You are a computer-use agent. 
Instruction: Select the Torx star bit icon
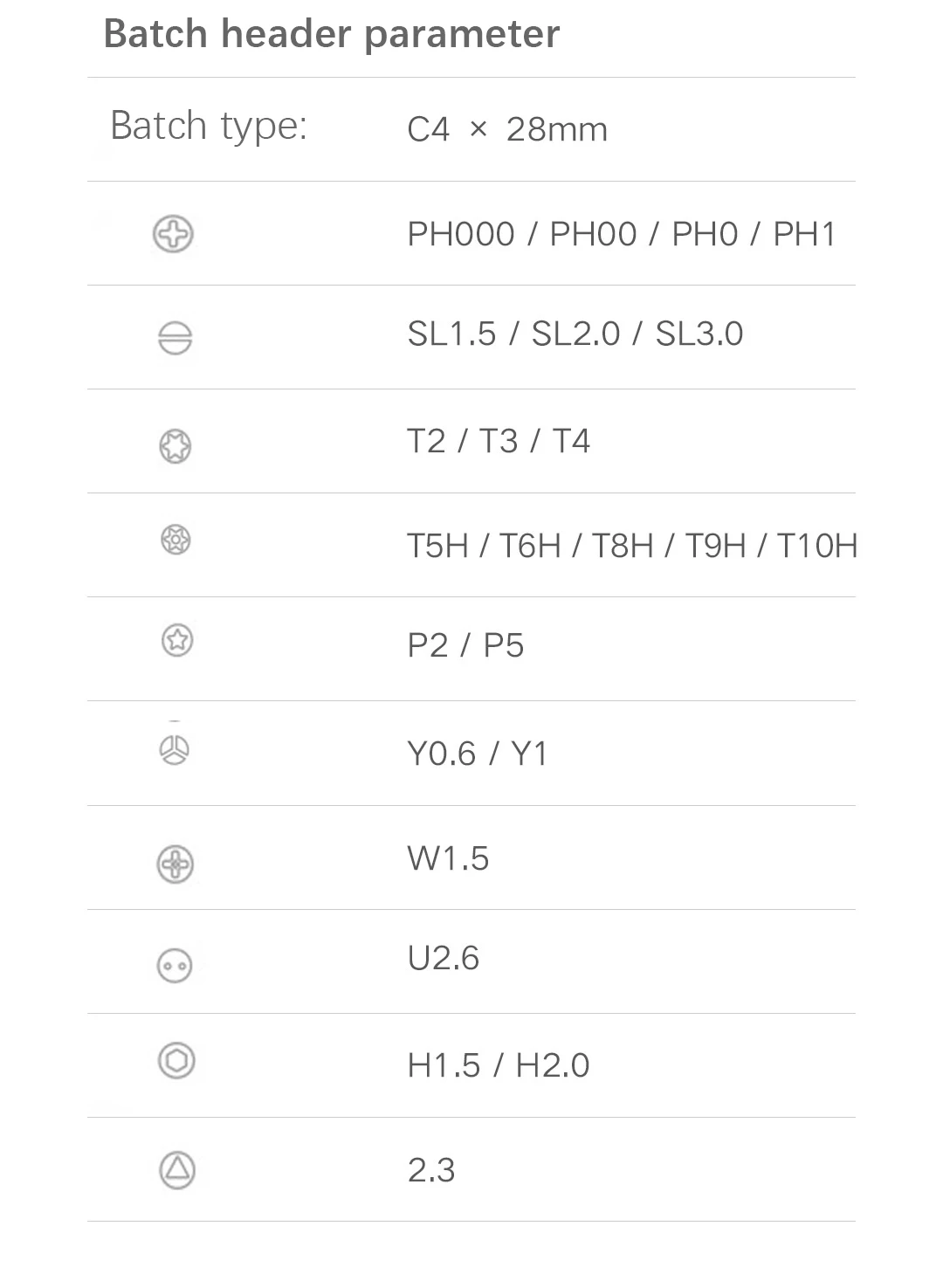[x=176, y=446]
